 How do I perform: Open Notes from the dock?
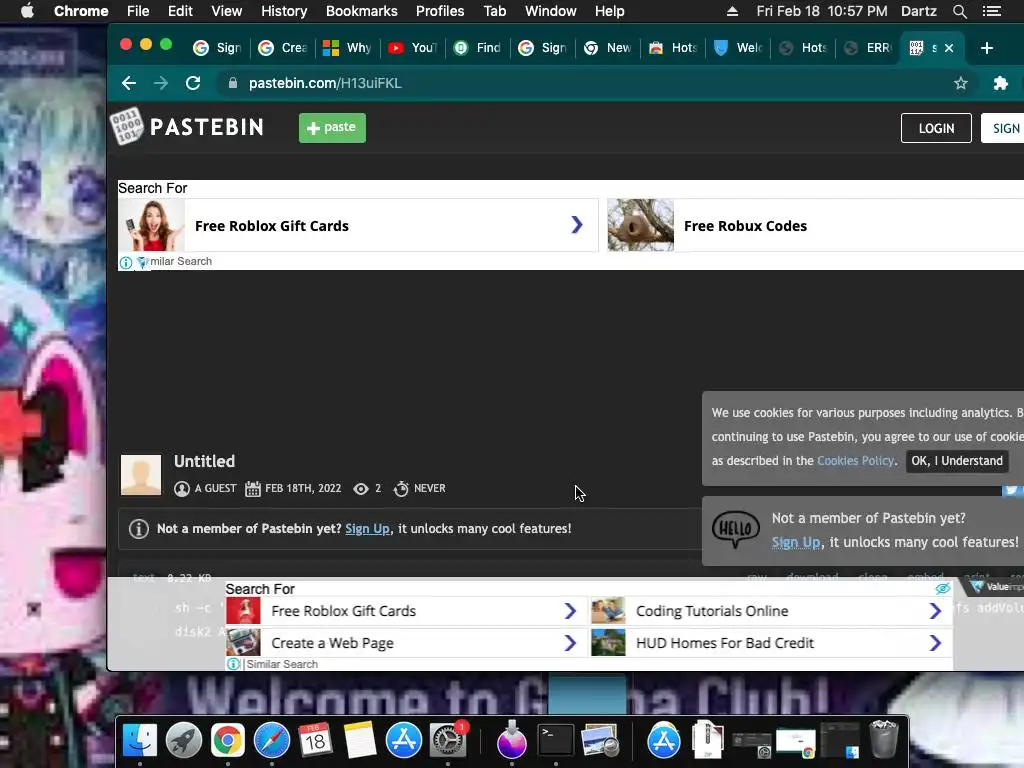(x=360, y=741)
